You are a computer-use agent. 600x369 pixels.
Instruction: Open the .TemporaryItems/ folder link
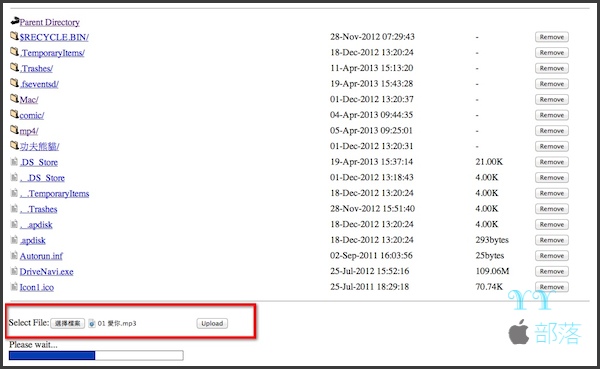[x=52, y=53]
